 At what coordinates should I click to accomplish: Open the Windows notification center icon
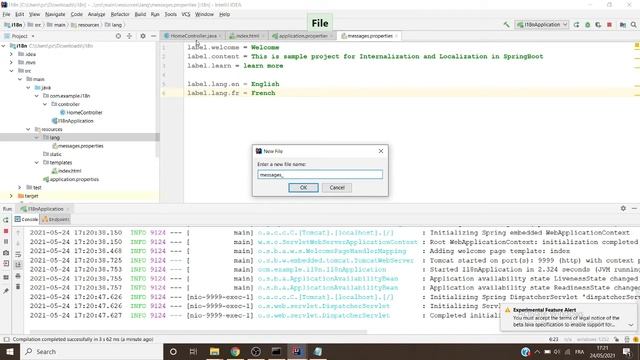[x=627, y=351]
